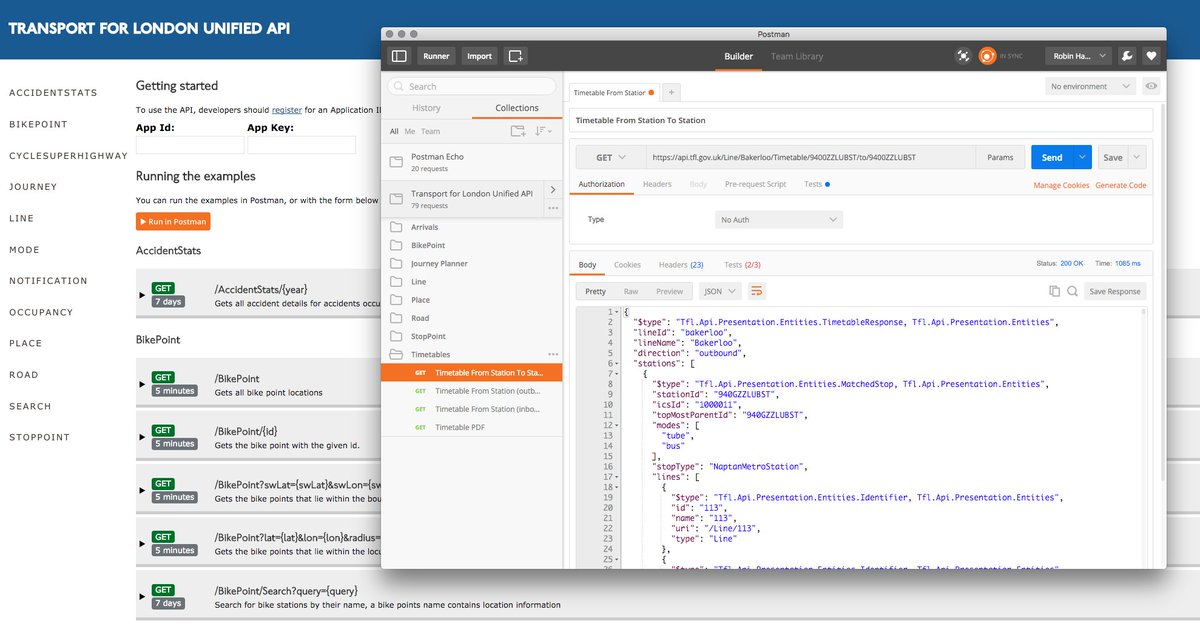1200x632 pixels.
Task: Select the Timetable From Station To Sta... request
Action: pos(471,372)
